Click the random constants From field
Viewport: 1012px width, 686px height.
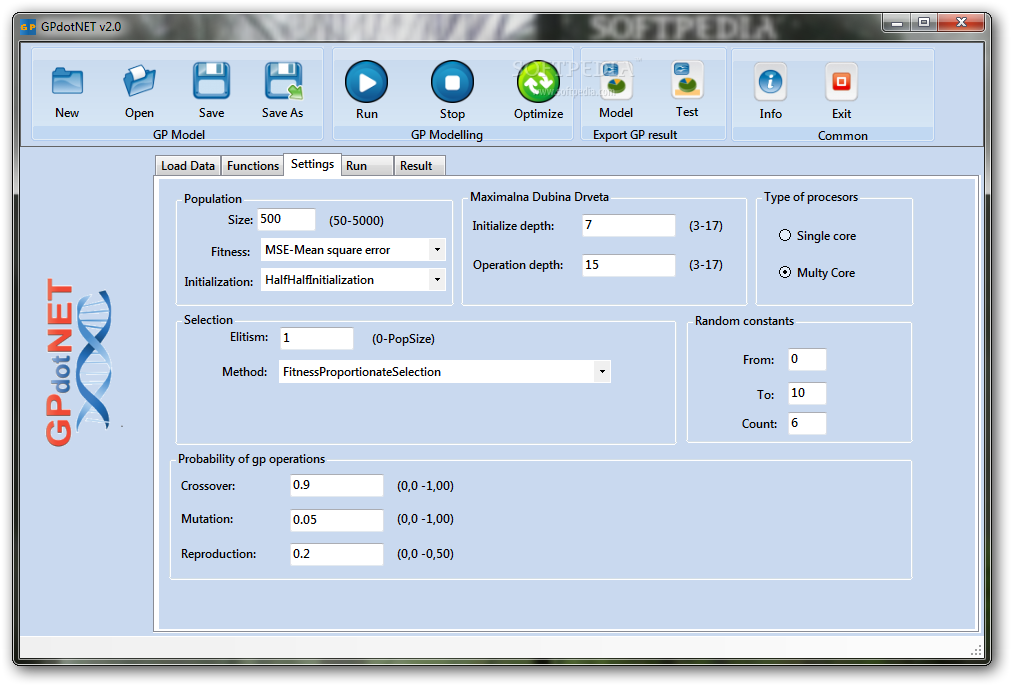point(807,359)
